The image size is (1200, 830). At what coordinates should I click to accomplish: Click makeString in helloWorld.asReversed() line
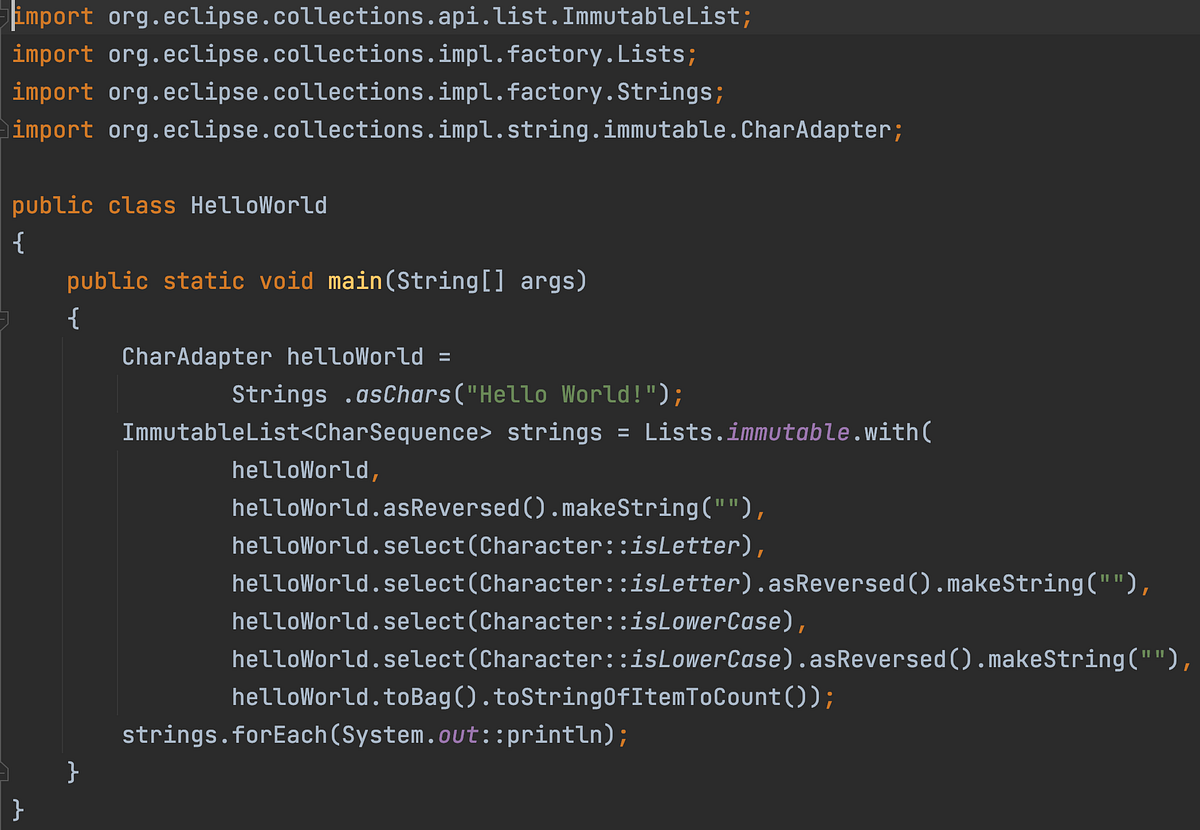[631, 508]
